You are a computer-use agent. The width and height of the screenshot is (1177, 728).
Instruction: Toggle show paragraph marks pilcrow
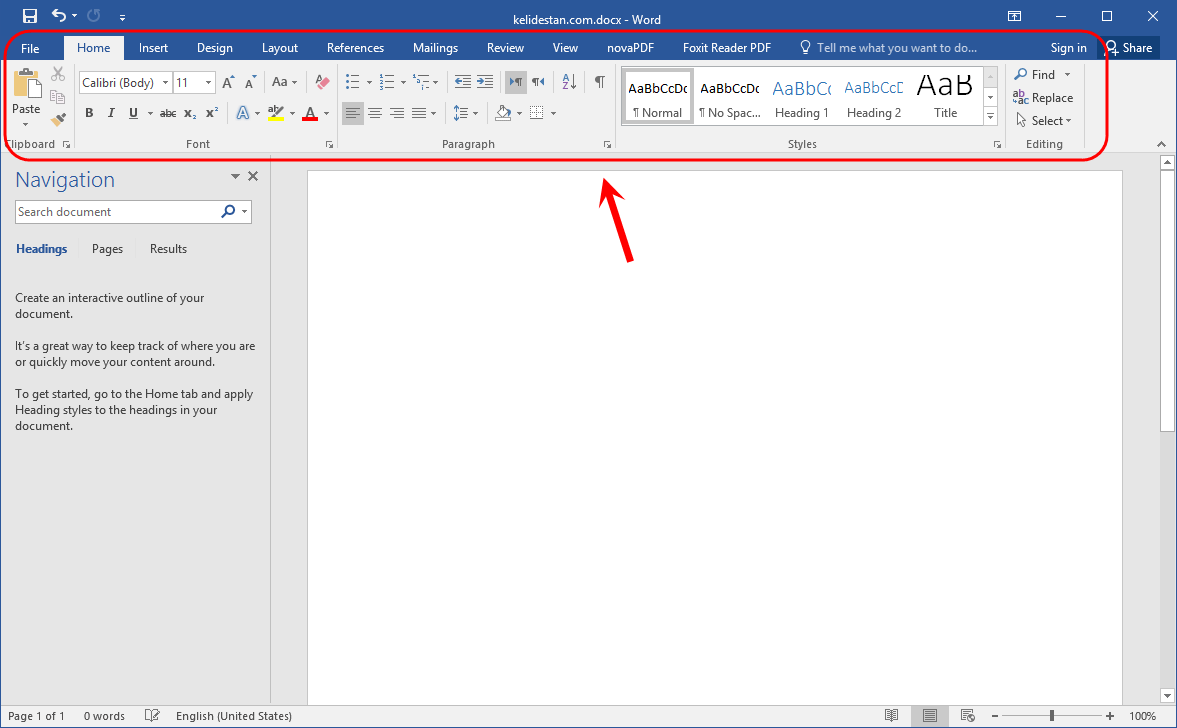pos(600,82)
